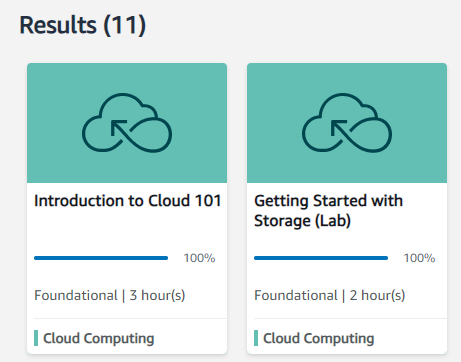Click Foundational | 3 hour(s) text
This screenshot has height=362, width=461.
(x=110, y=295)
